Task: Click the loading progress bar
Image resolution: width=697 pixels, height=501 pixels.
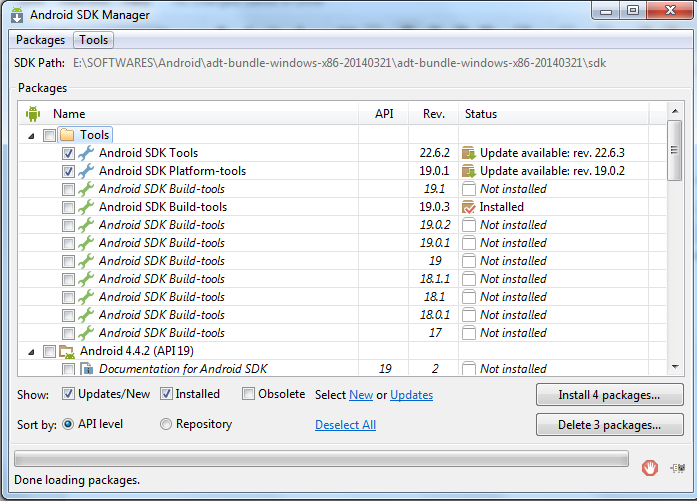Action: 321,459
